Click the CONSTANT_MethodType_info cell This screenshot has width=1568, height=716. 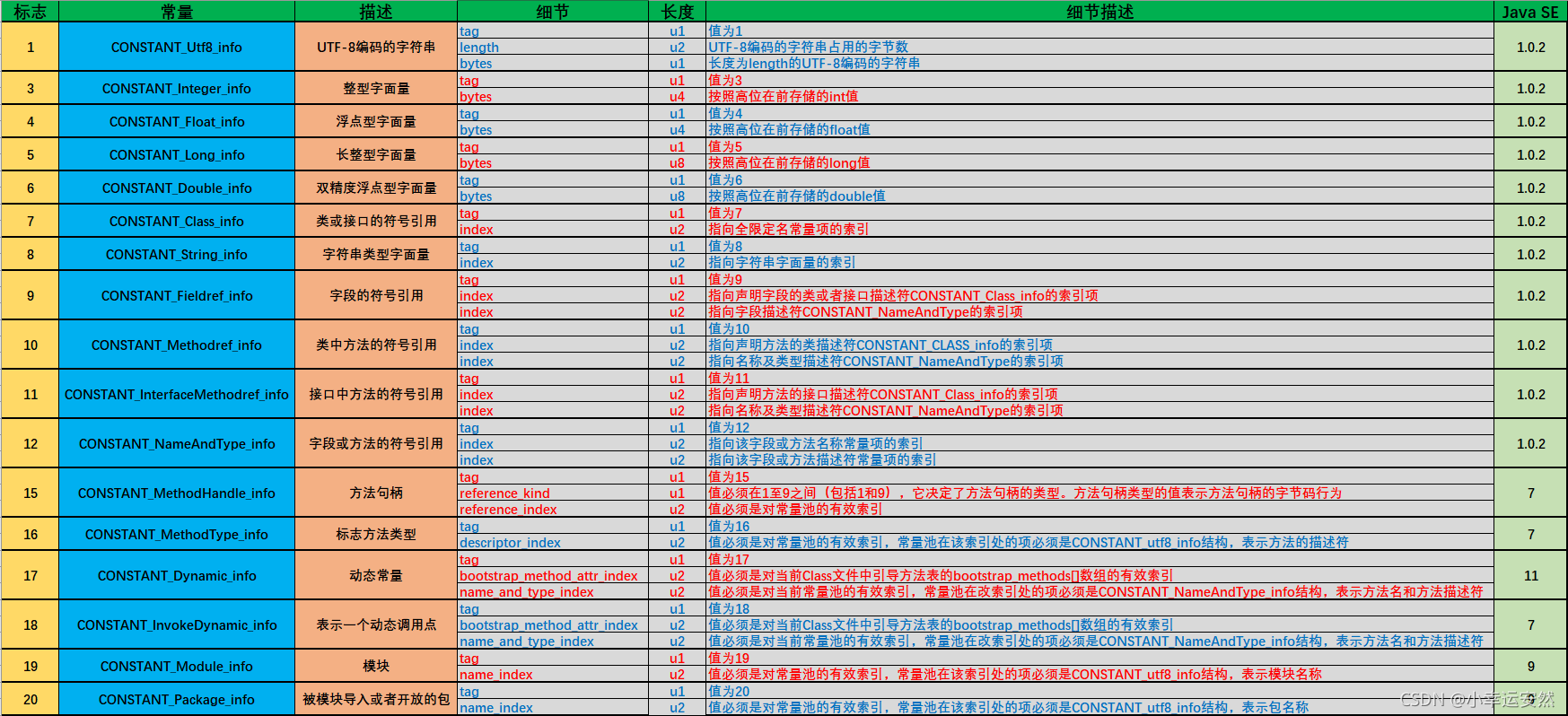(177, 534)
